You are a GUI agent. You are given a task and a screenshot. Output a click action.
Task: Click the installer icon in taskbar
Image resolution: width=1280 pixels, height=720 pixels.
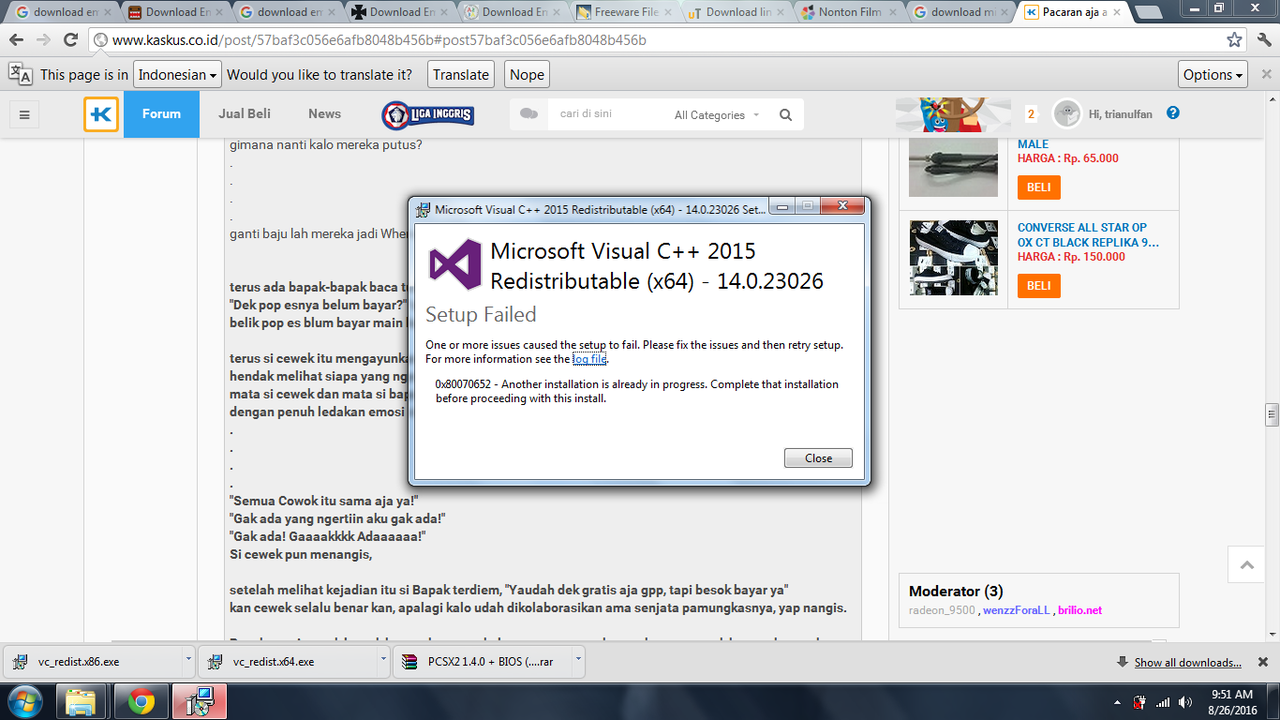coord(200,702)
